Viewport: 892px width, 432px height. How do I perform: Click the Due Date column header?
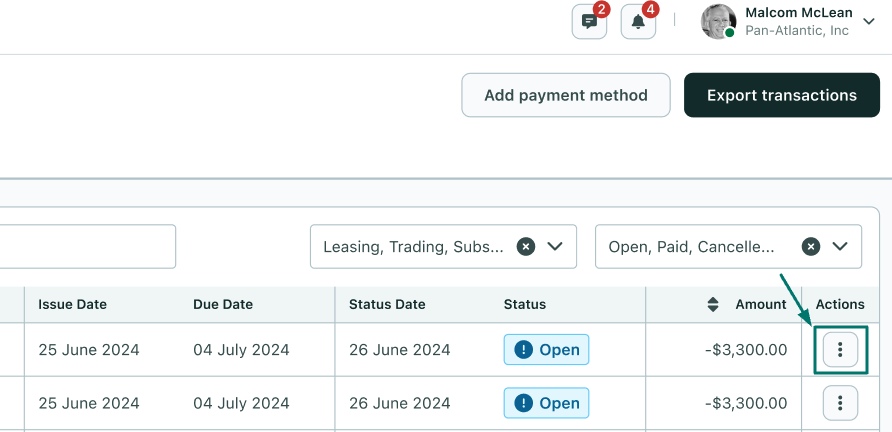(x=223, y=304)
